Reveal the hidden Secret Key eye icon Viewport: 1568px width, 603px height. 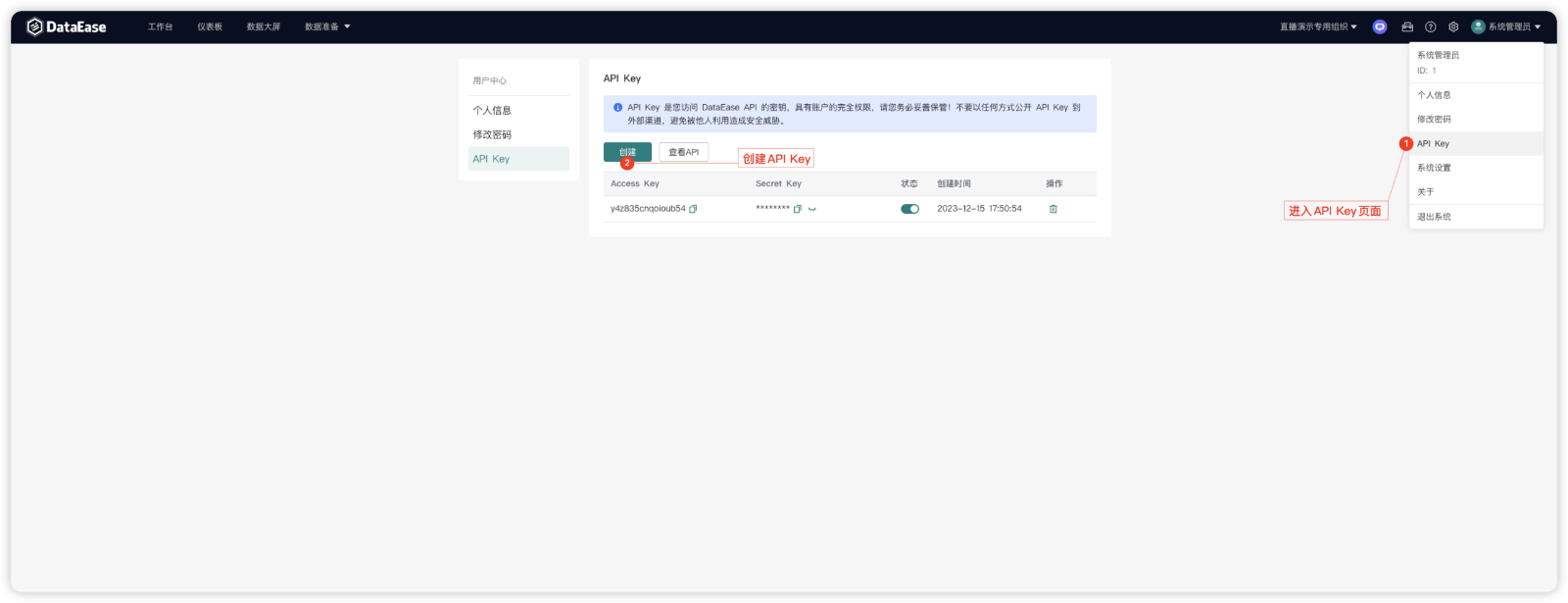click(812, 209)
